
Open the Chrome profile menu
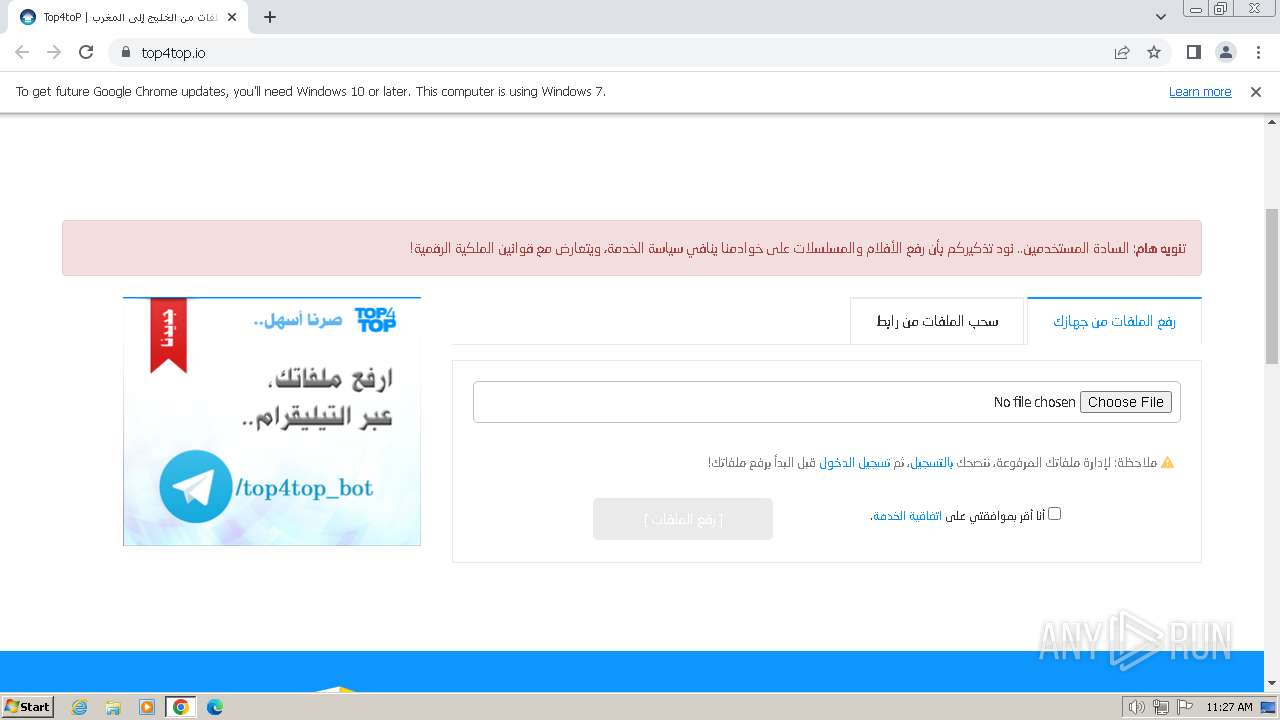point(1225,52)
